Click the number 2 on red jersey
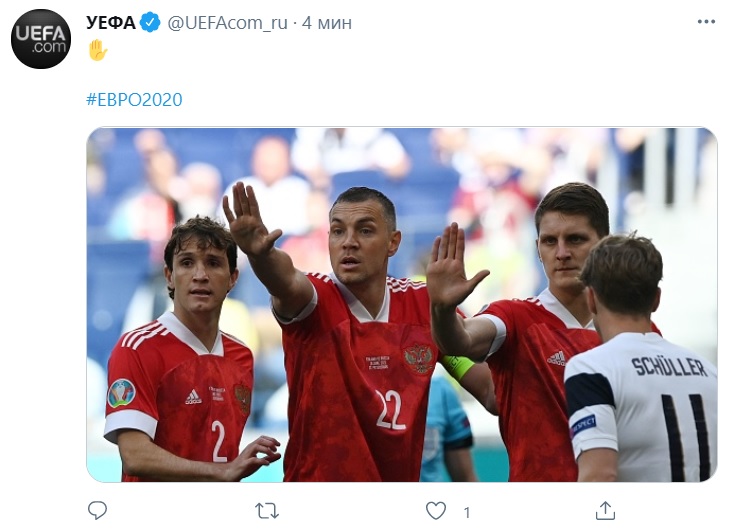739x531 pixels. point(219,441)
